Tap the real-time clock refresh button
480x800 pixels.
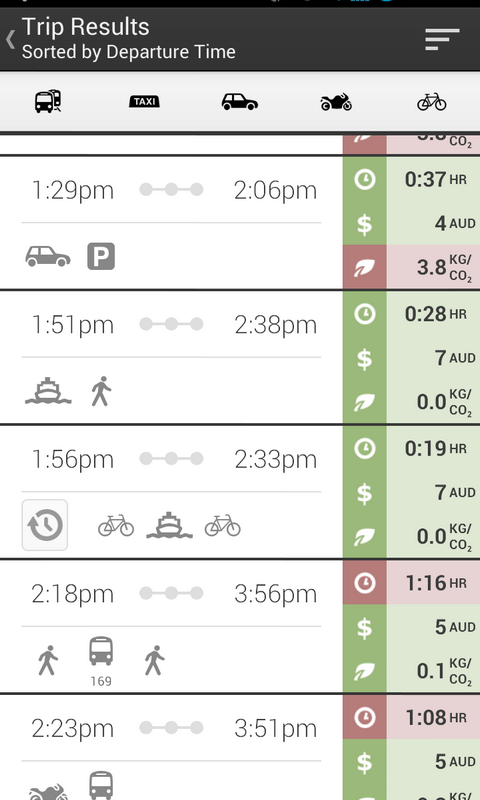click(45, 525)
